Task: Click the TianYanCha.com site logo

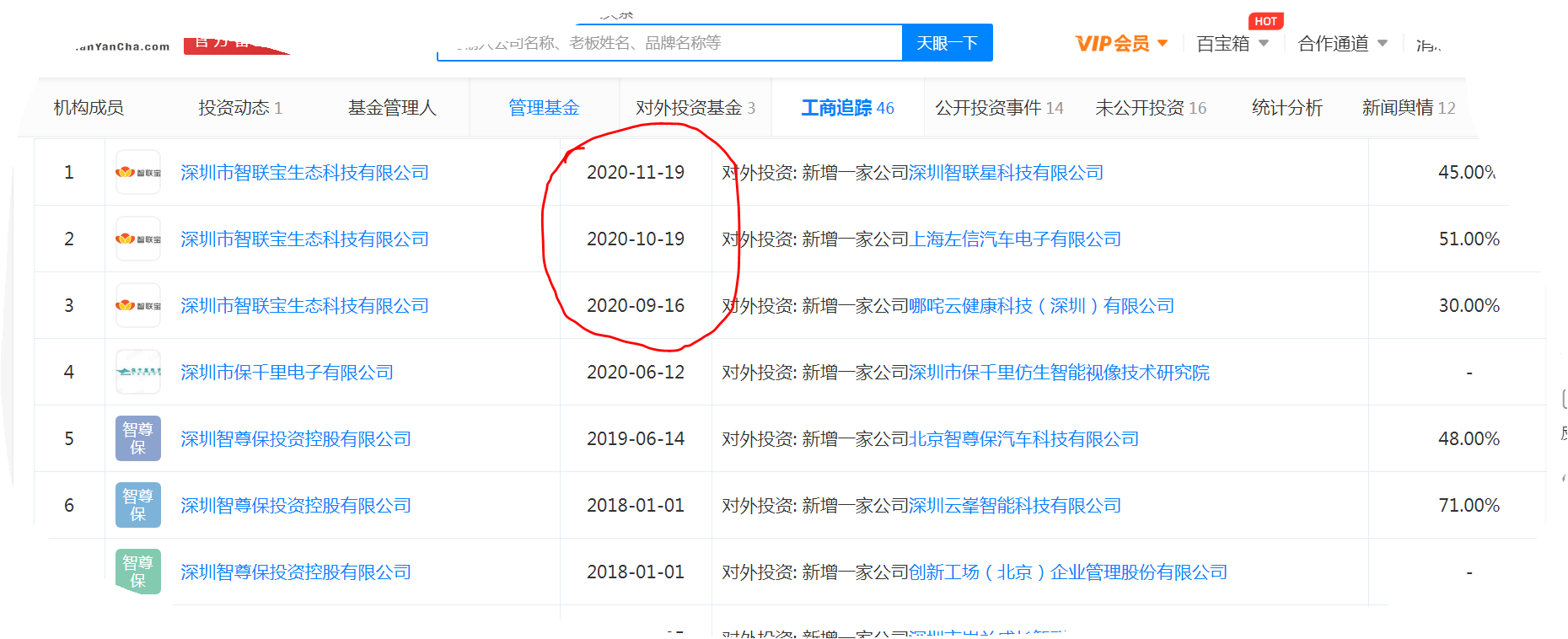Action: [122, 46]
